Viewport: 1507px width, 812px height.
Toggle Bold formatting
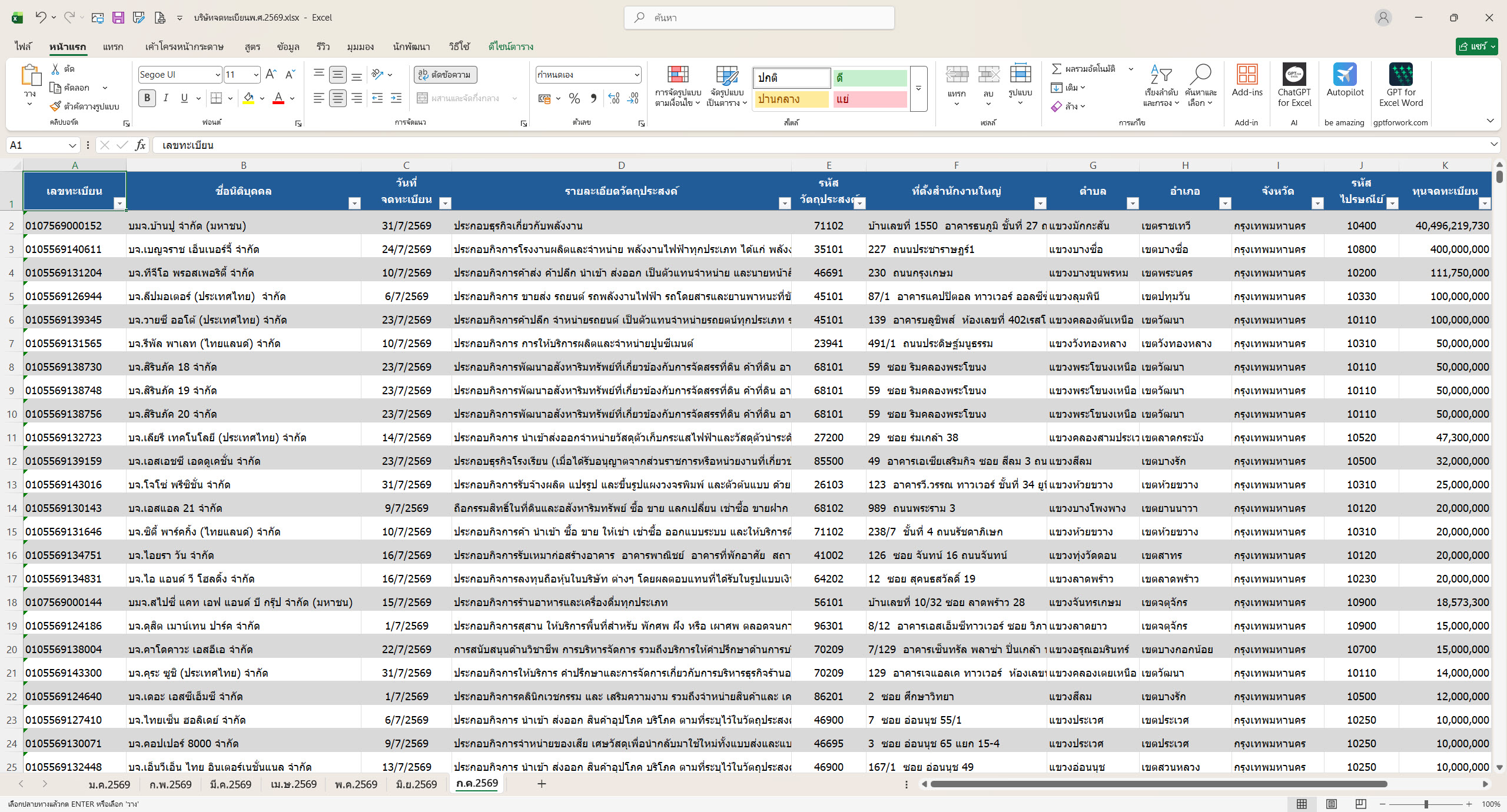(x=147, y=98)
